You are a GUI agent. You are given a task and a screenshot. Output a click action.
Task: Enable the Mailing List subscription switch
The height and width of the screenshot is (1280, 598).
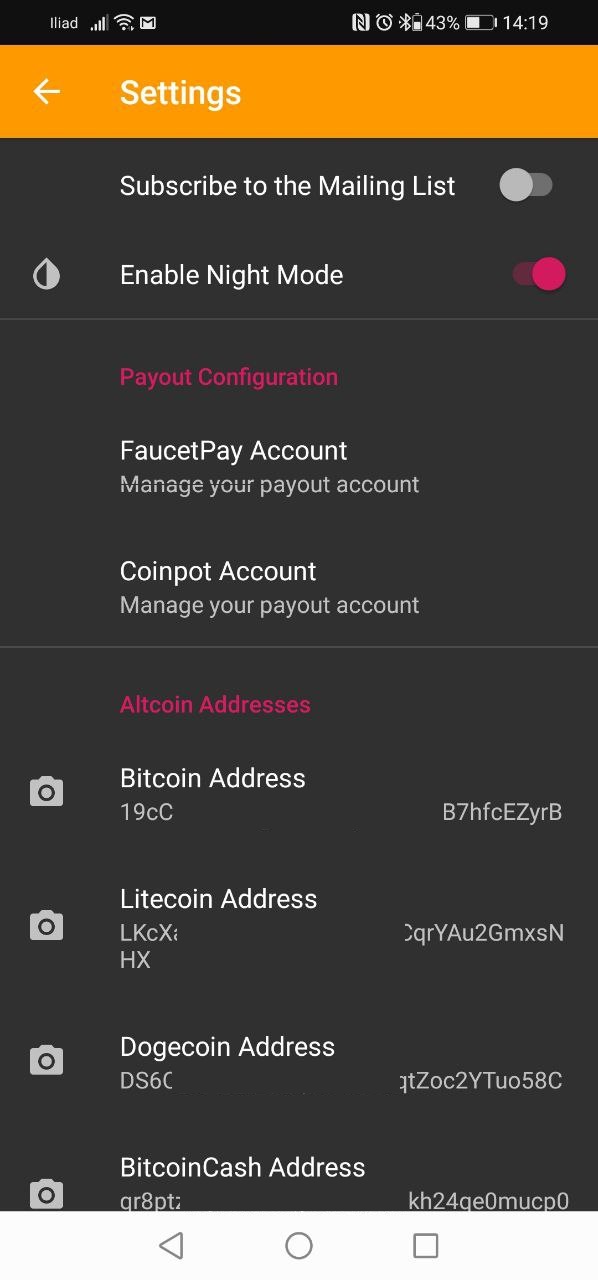[526, 186]
